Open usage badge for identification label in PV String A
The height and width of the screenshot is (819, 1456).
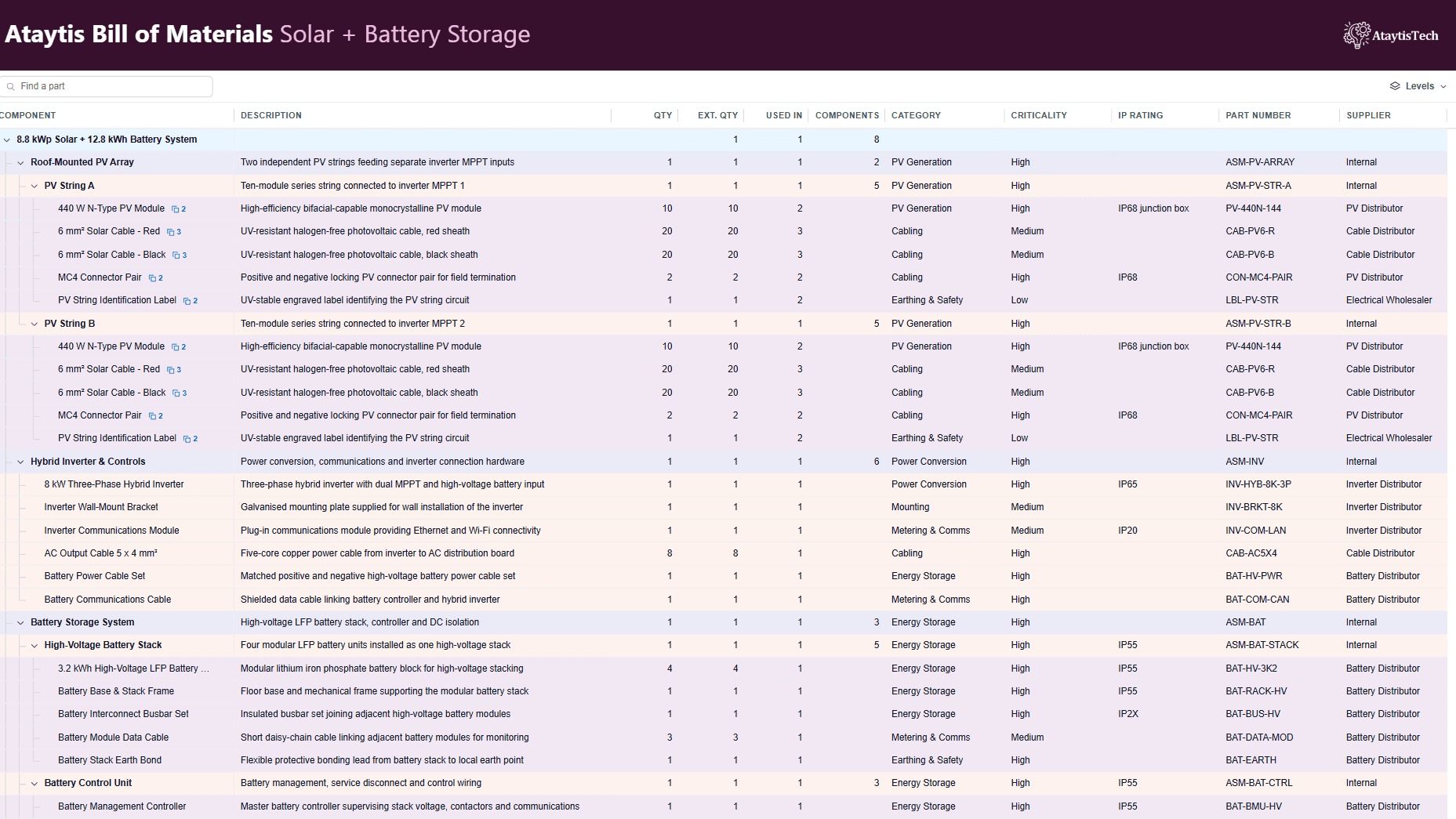point(191,301)
